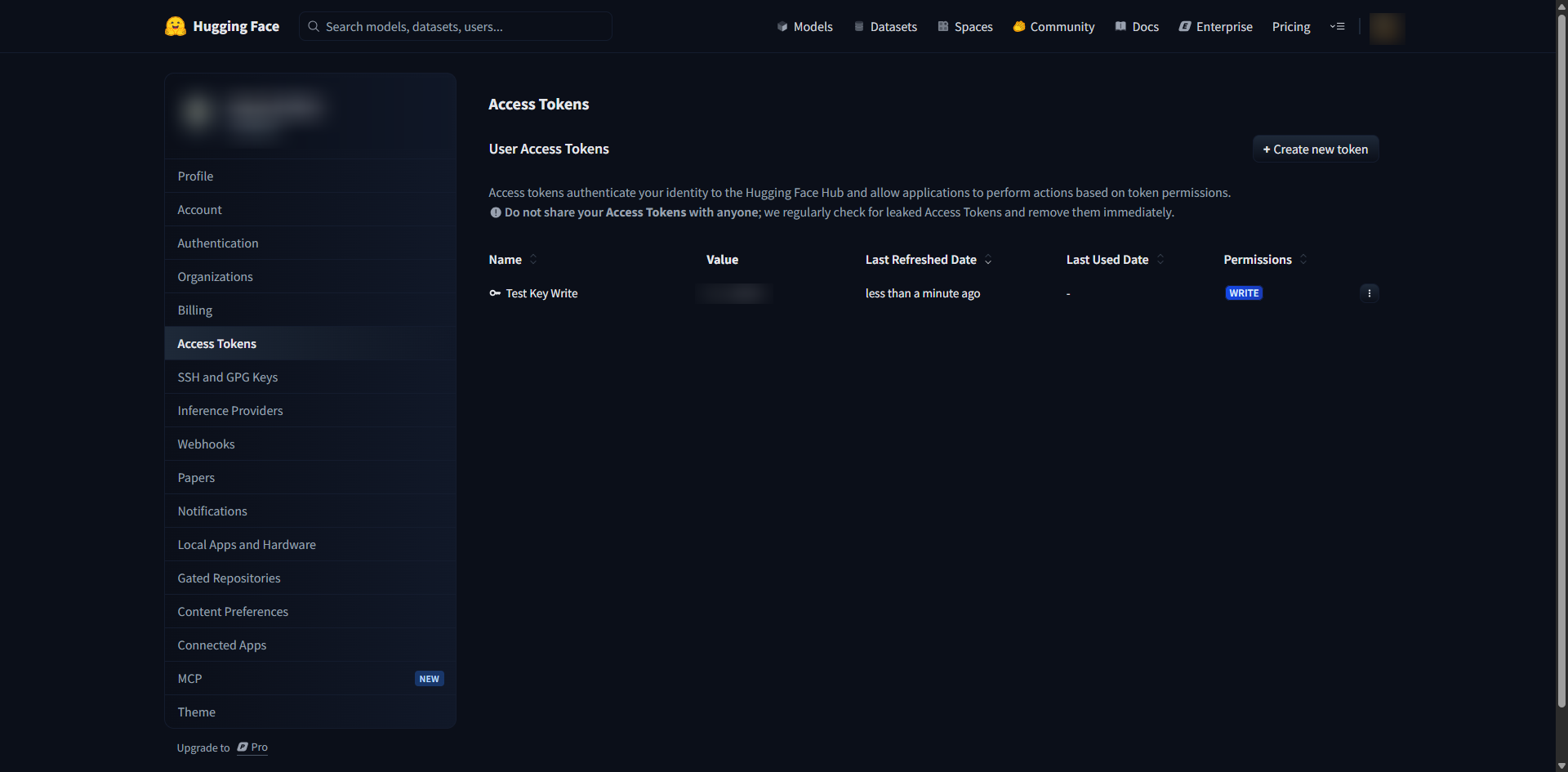Open the user avatar menu
This screenshot has height=772, width=1568.
coord(1387,28)
